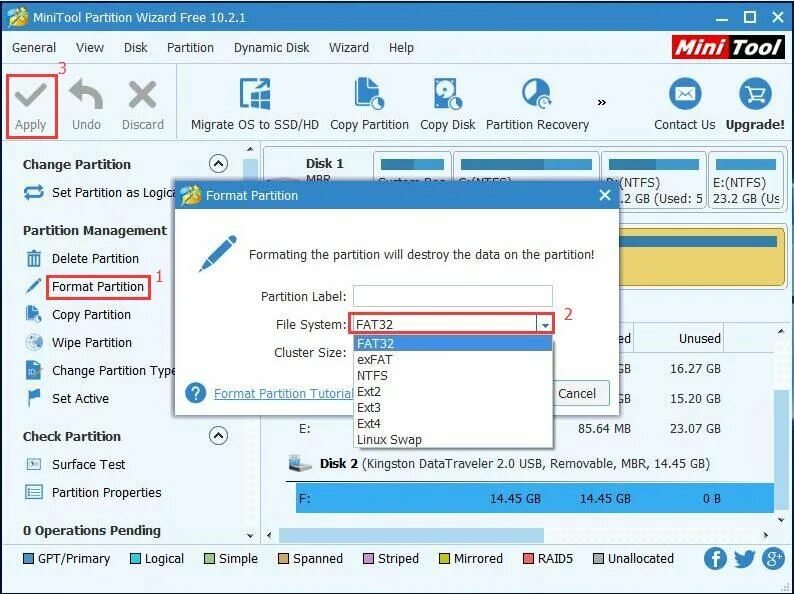Click the Copy Partition sidebar icon

click(33, 314)
